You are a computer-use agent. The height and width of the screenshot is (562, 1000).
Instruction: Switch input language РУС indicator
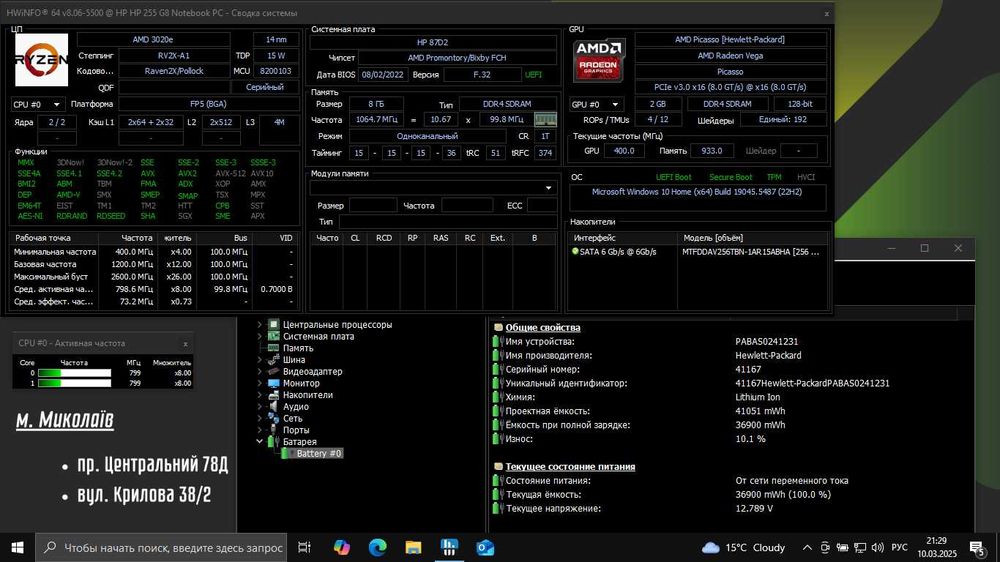[x=899, y=547]
